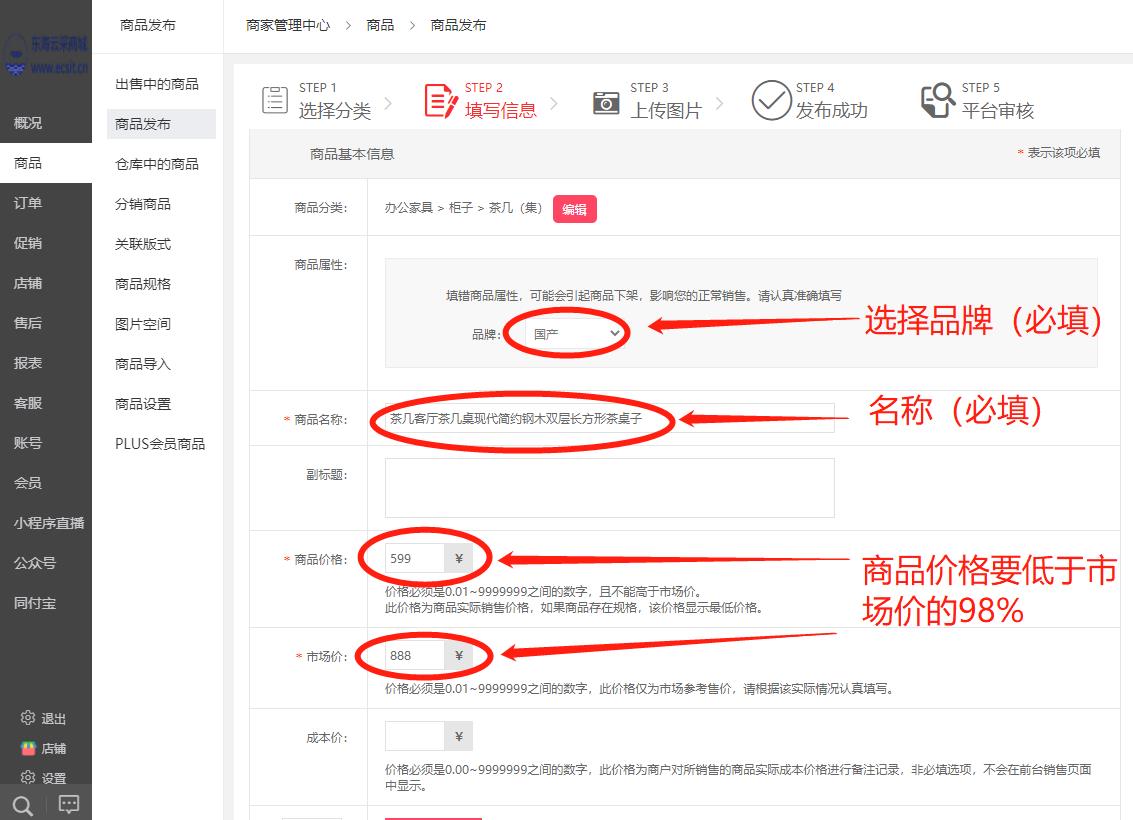Click the Step 3 上传图片 camera icon
The width and height of the screenshot is (1133, 820).
(x=606, y=101)
